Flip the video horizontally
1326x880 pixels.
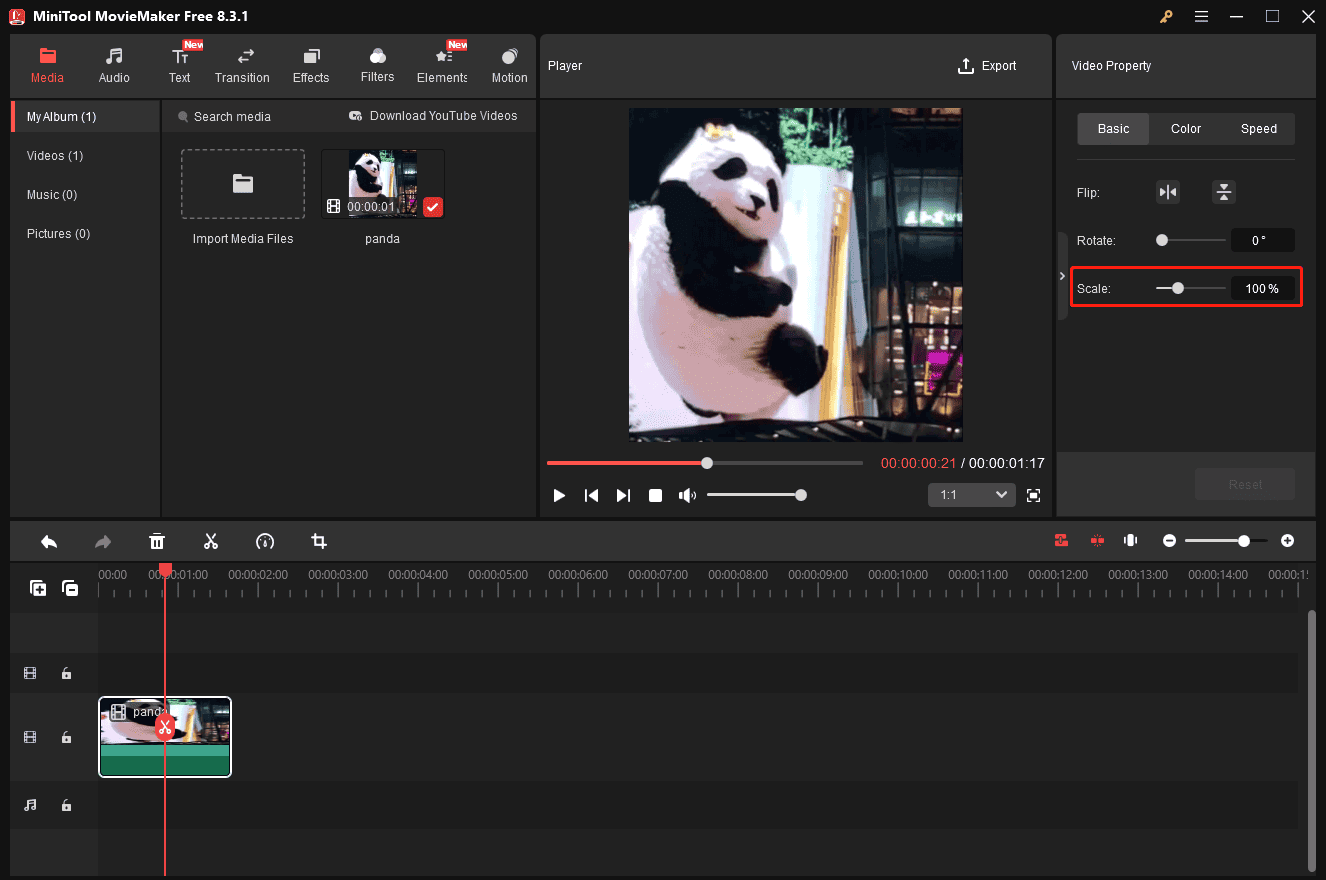(1168, 191)
